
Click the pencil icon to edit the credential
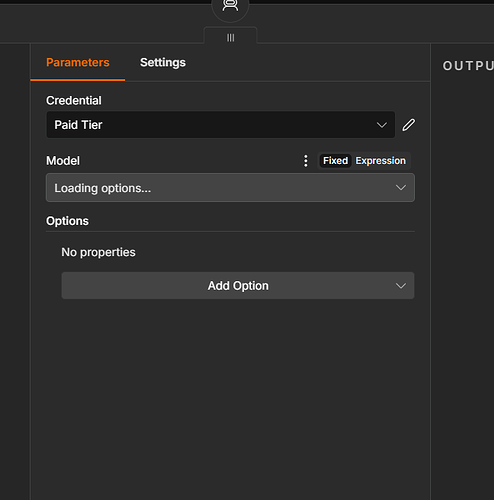[408, 125]
